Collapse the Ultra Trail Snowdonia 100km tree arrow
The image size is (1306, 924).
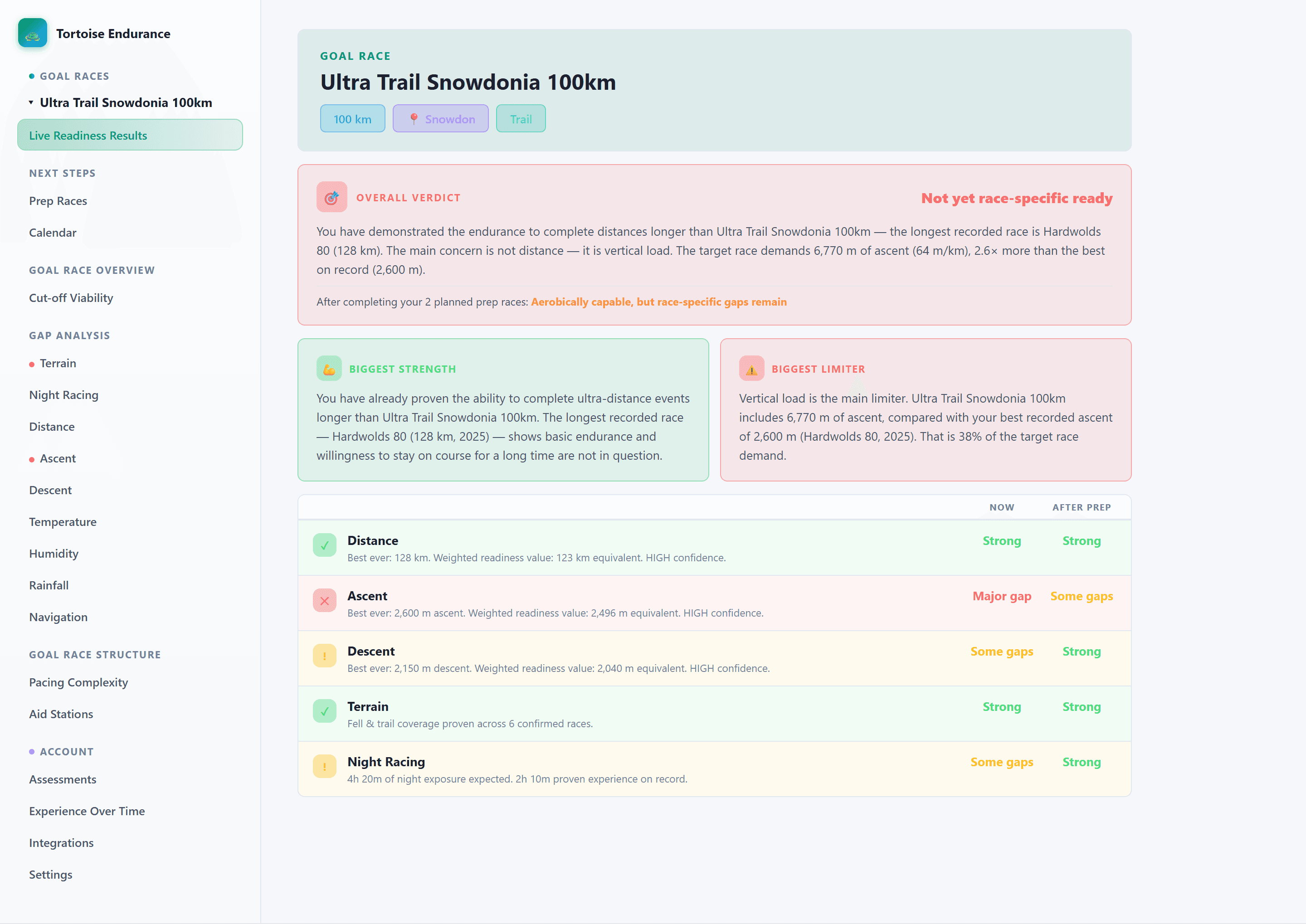pyautogui.click(x=31, y=102)
